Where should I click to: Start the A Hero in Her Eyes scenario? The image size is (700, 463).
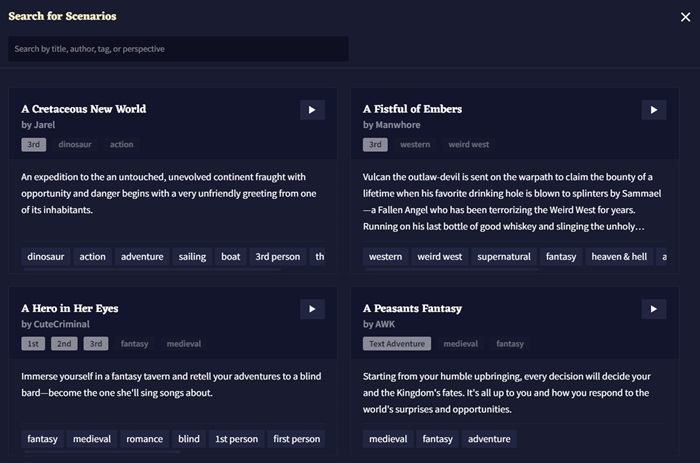(x=312, y=310)
